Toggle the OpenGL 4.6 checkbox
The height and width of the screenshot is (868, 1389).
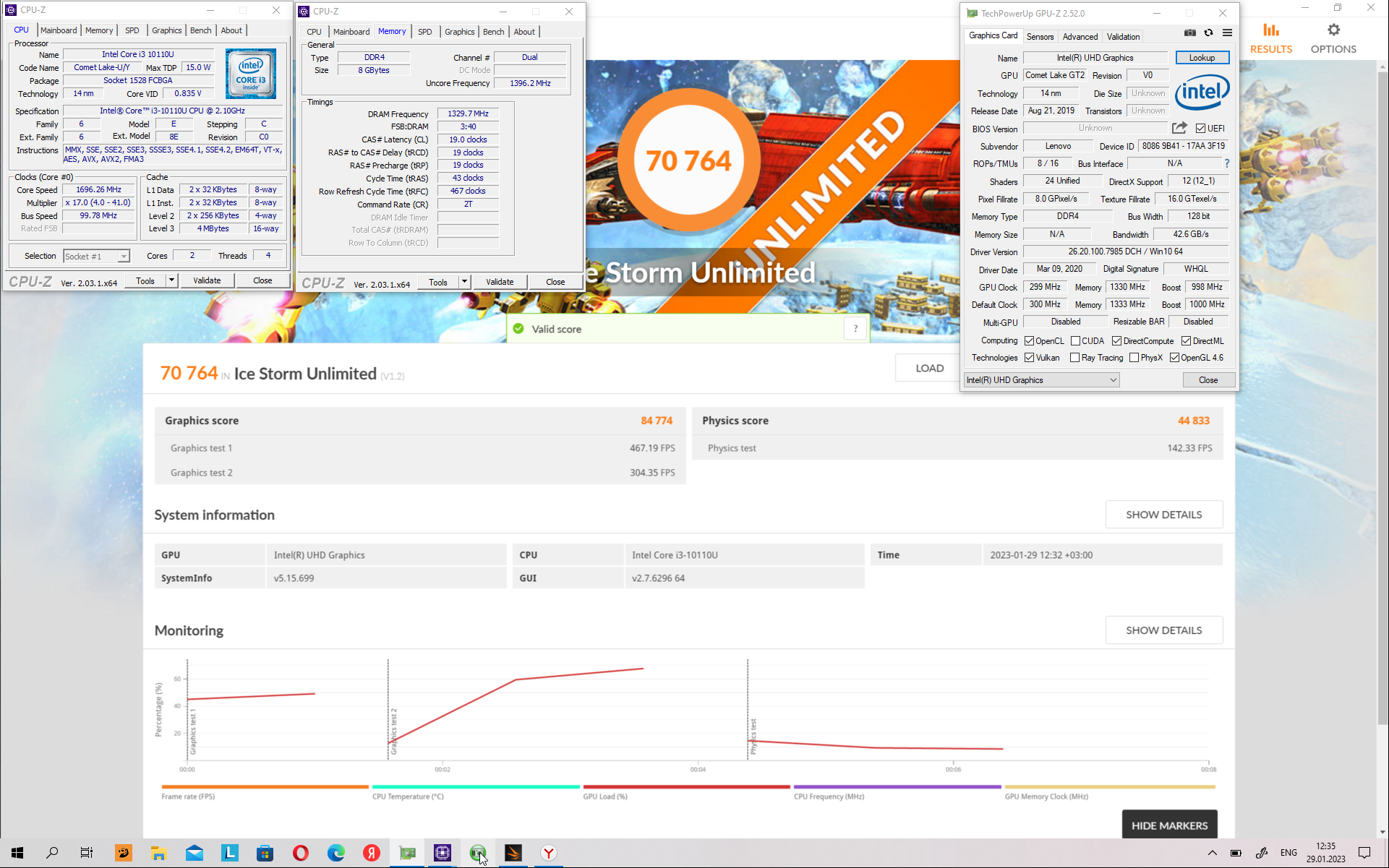1175,358
